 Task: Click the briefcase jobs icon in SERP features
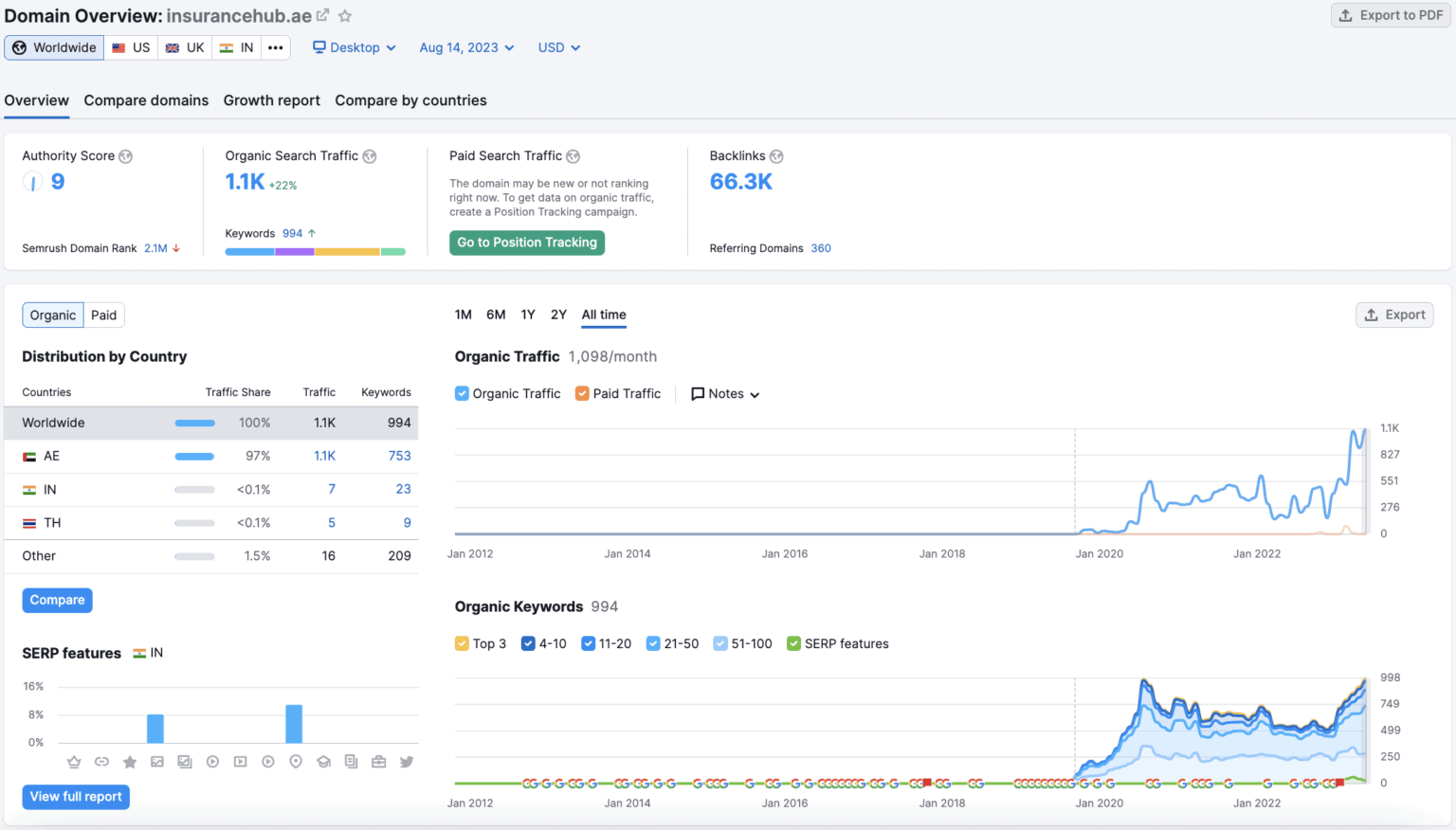pos(379,762)
